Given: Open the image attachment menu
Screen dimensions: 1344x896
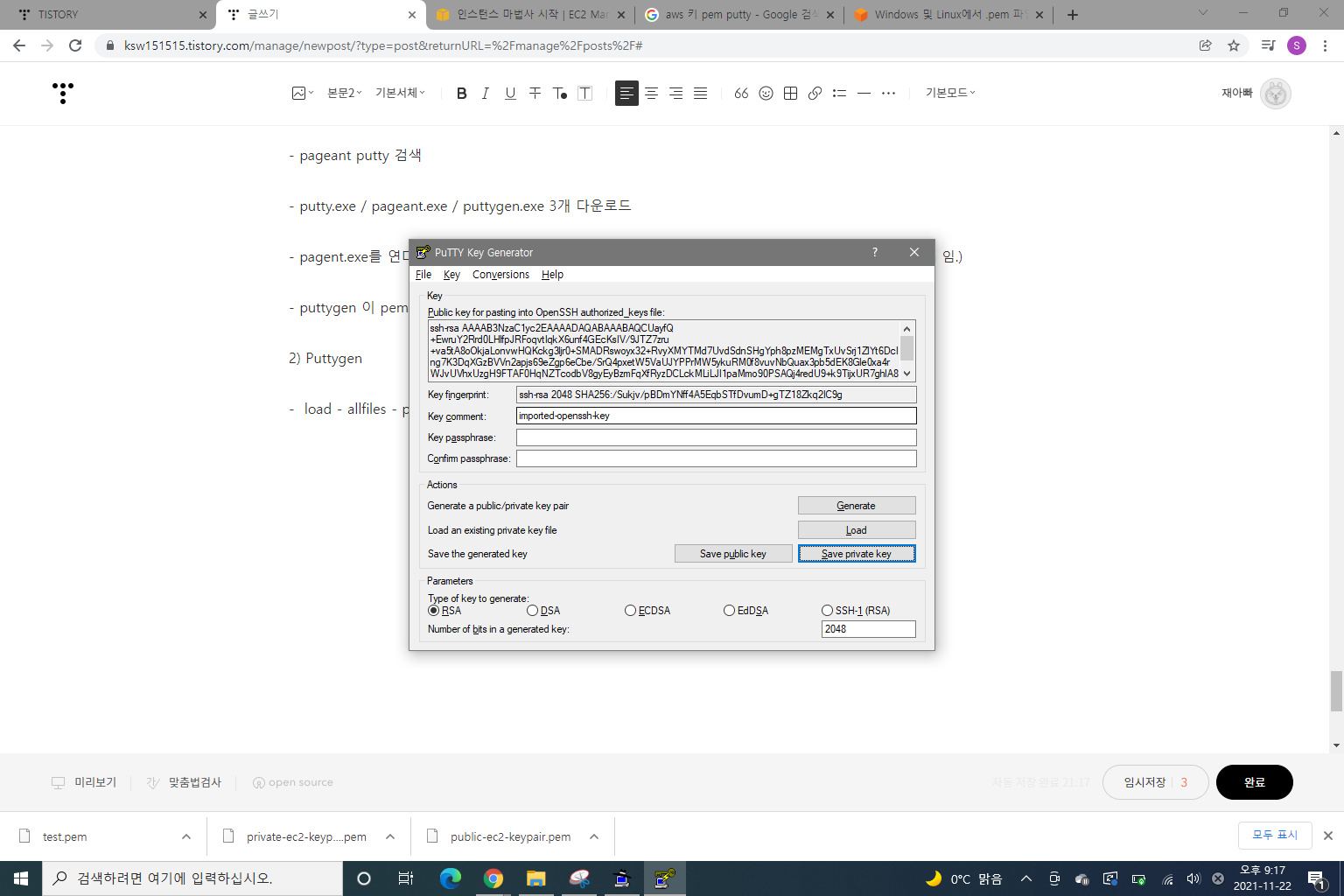Looking at the screenshot, I should [x=302, y=93].
